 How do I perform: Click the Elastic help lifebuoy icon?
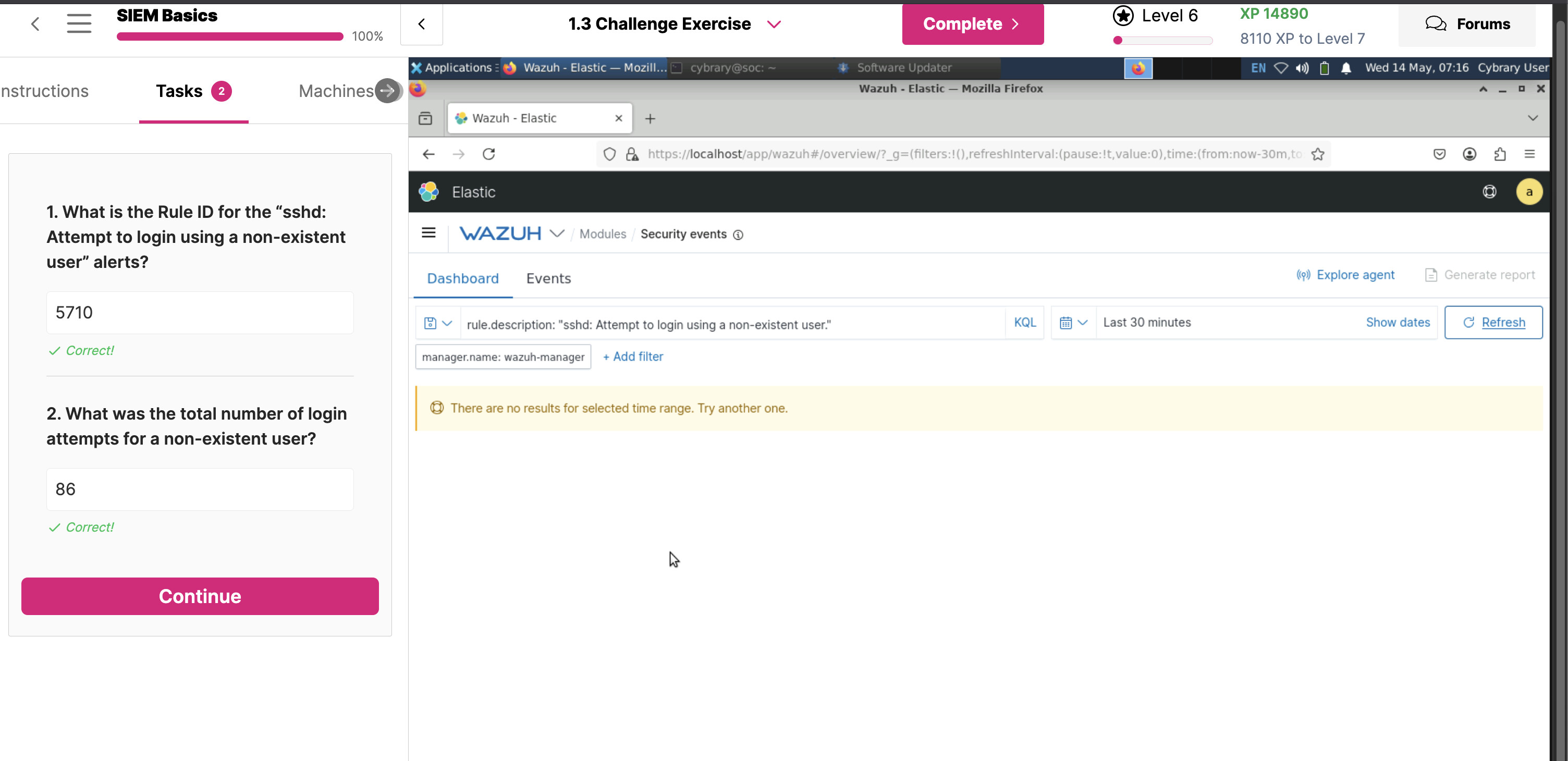pos(1489,192)
